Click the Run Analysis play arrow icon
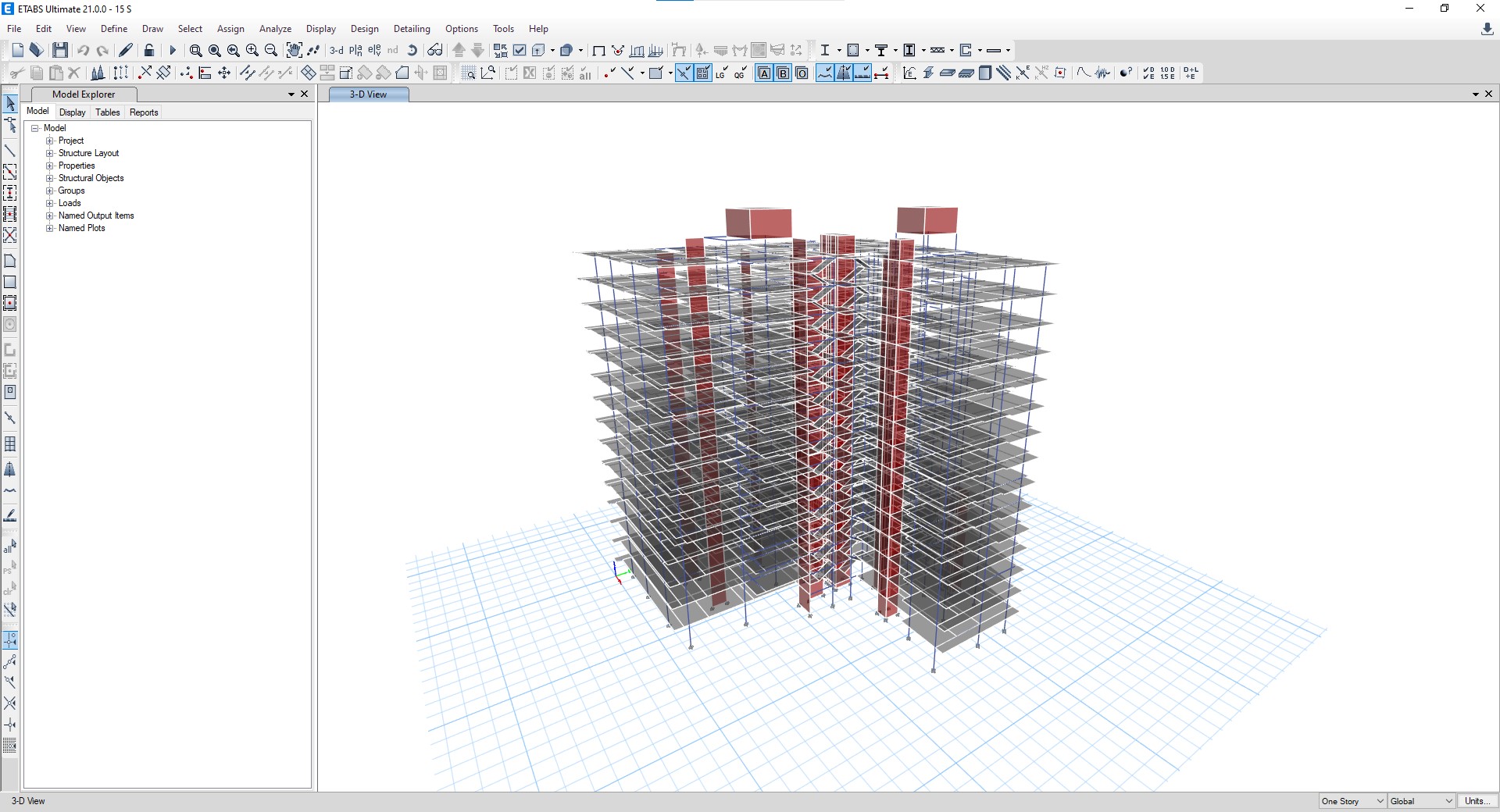This screenshot has height=812, width=1500. tap(173, 50)
